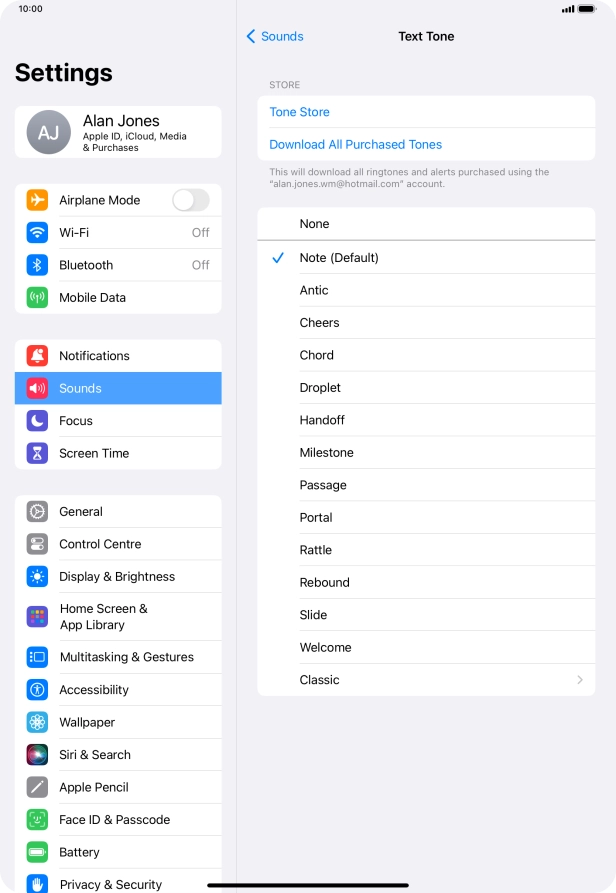Choose None as text tone
616x893 pixels.
point(426,224)
